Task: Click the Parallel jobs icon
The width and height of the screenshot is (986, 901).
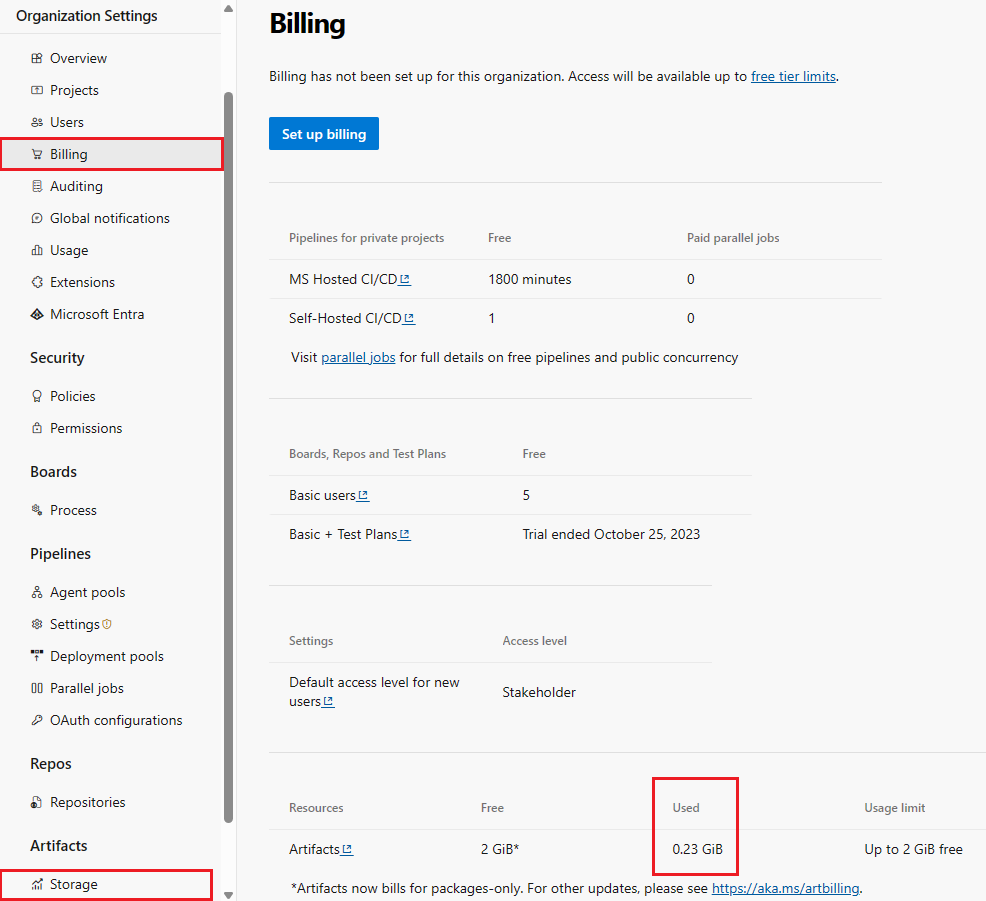Action: click(x=37, y=689)
